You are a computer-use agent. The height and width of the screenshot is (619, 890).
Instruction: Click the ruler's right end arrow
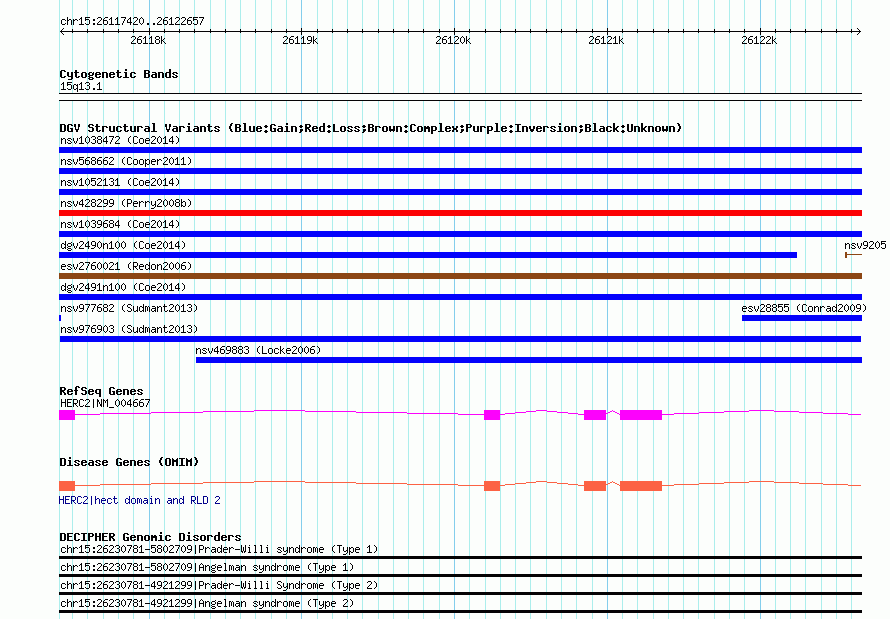tap(858, 32)
